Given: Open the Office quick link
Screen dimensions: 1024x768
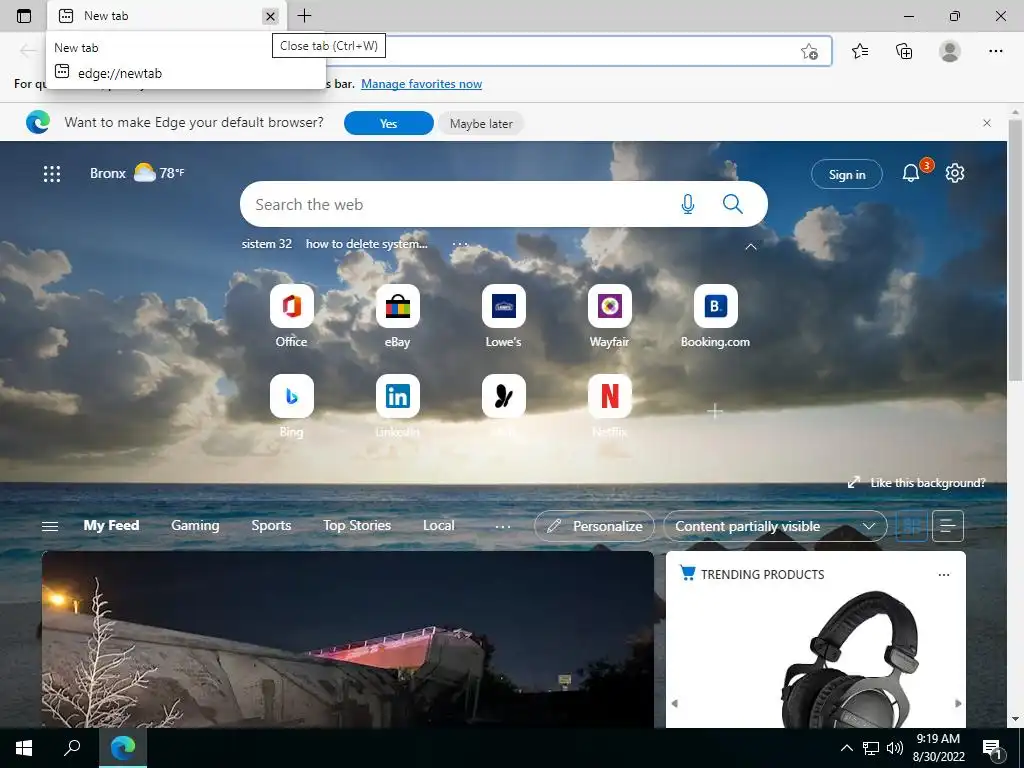Looking at the screenshot, I should pyautogui.click(x=291, y=317).
